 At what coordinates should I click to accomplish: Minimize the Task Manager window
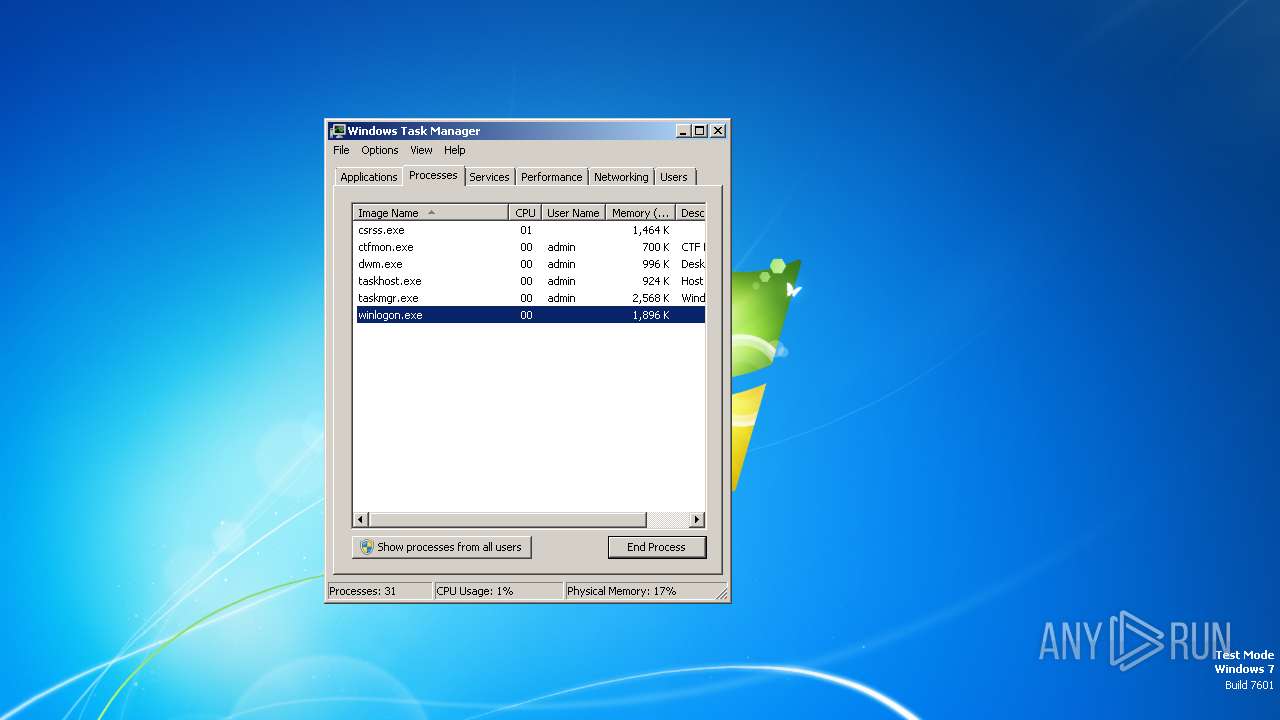pos(683,131)
